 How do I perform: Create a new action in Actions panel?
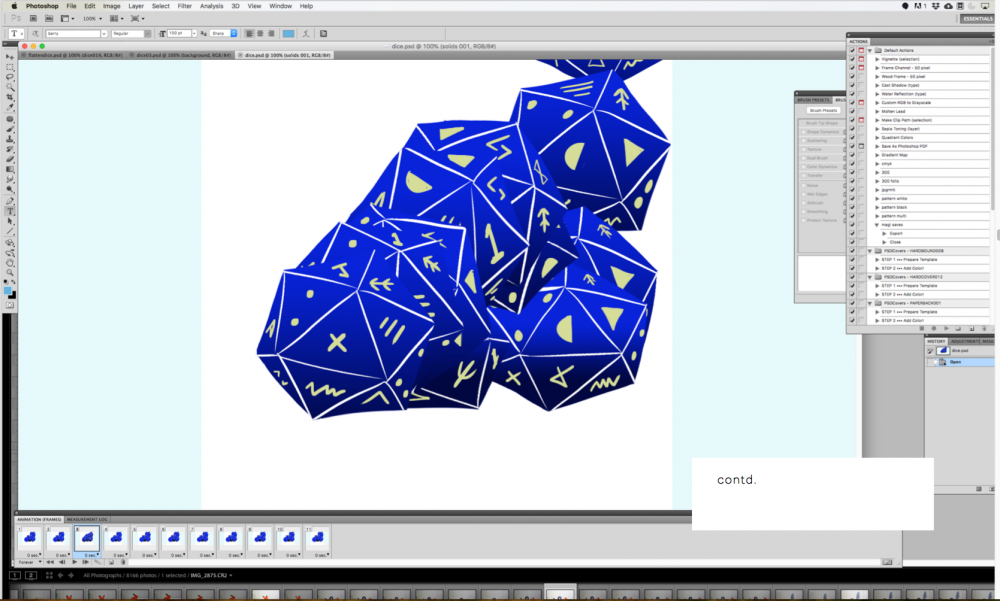tap(971, 329)
